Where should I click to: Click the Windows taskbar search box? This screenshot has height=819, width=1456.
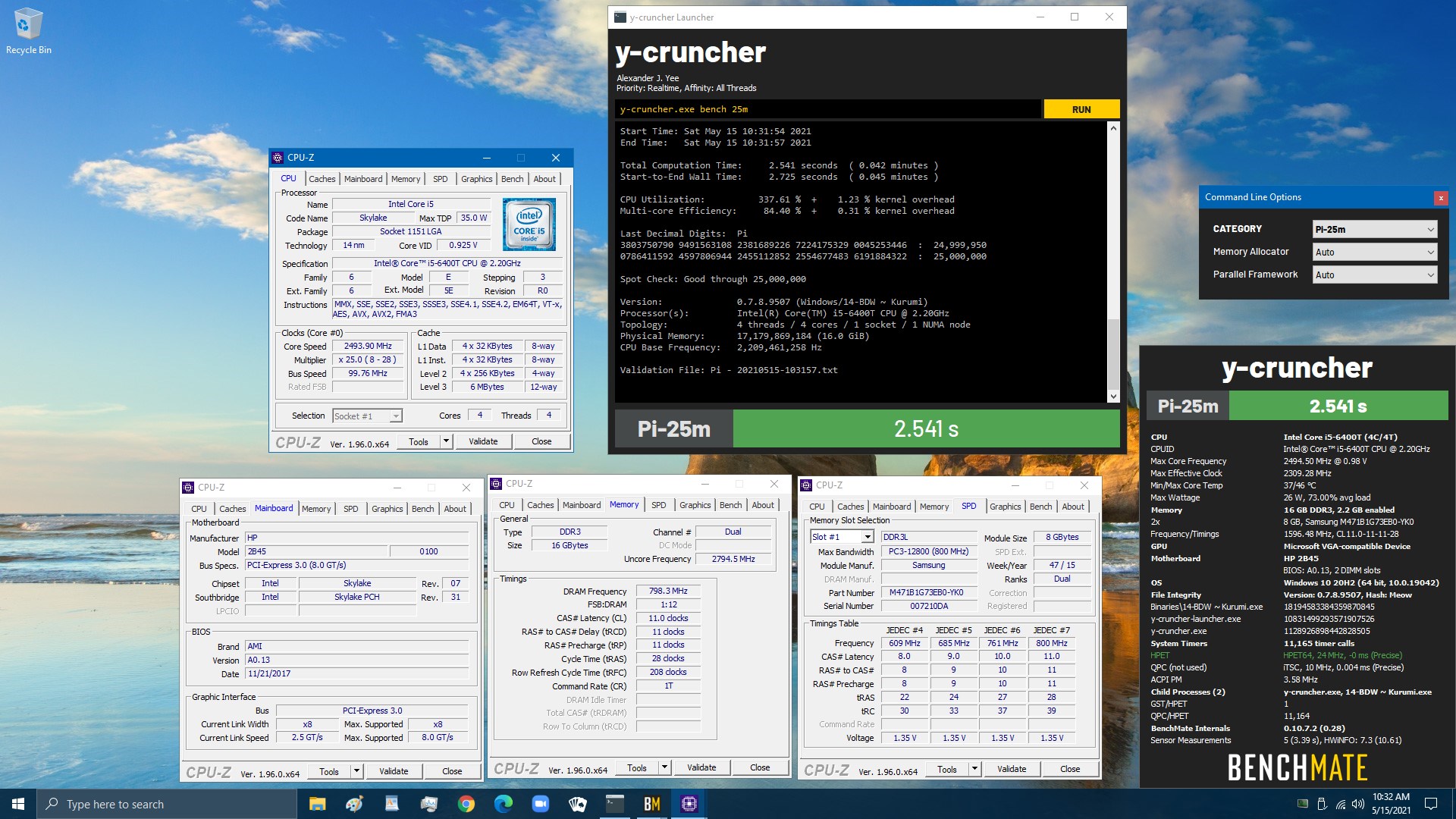(x=167, y=804)
